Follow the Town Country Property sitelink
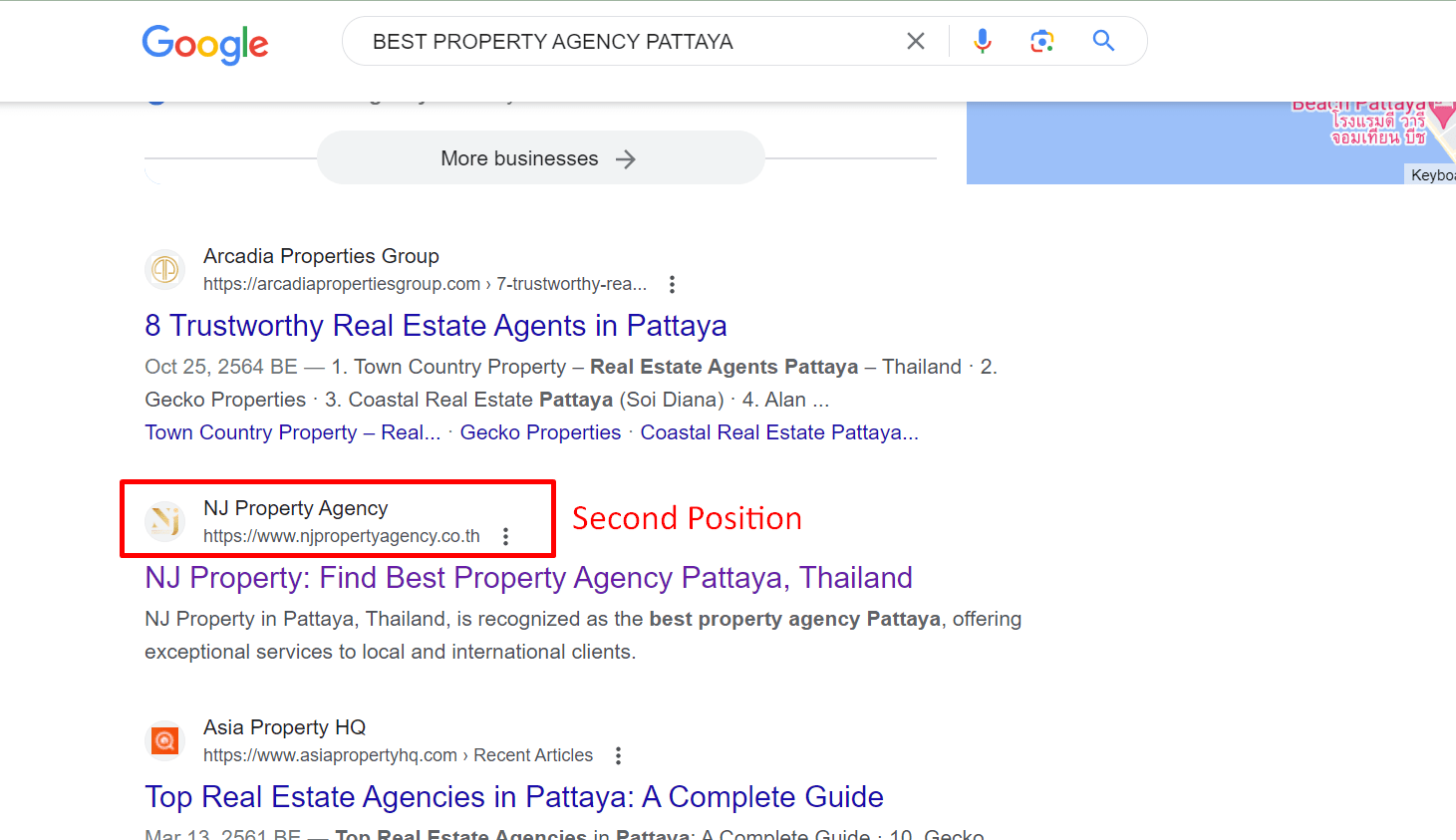Image resolution: width=1456 pixels, height=840 pixels. [x=292, y=432]
